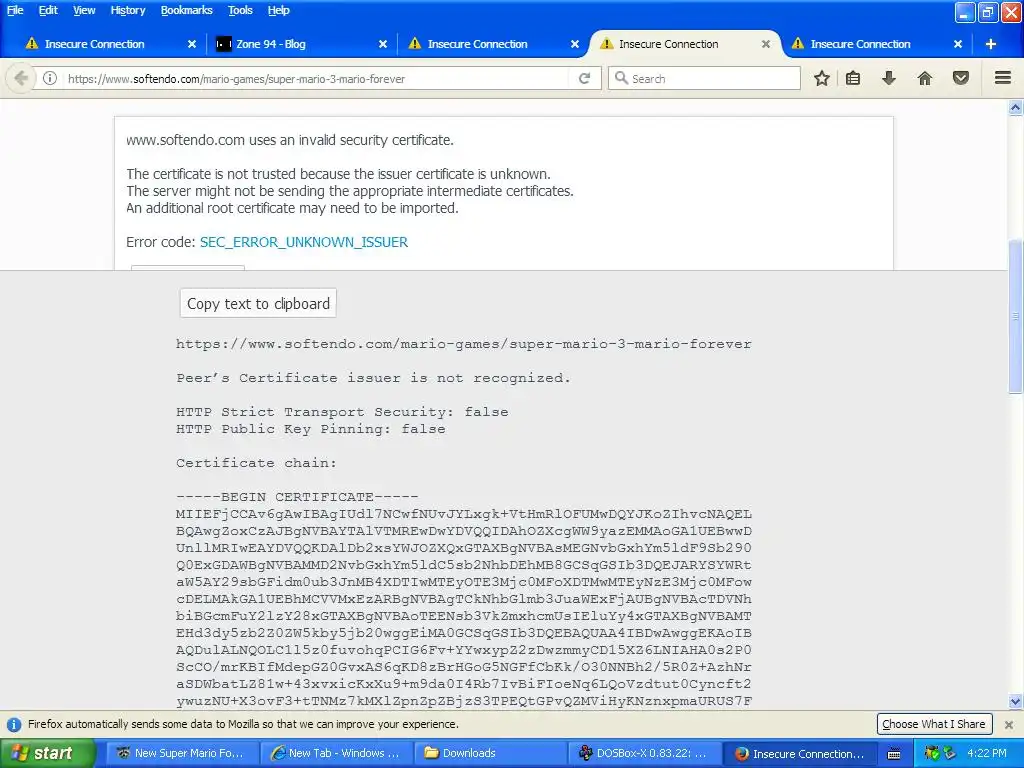Open the History menu
Screen dimensions: 1024x768
click(127, 10)
